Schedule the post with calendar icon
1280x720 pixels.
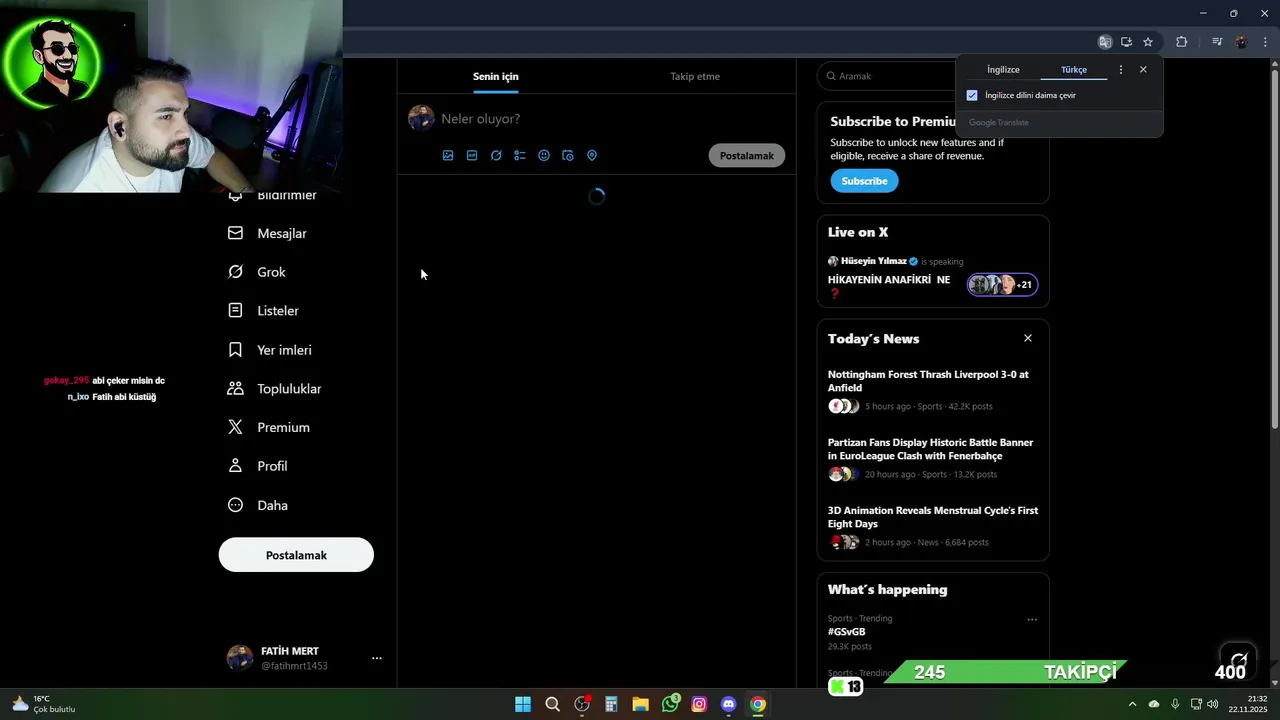pos(568,156)
